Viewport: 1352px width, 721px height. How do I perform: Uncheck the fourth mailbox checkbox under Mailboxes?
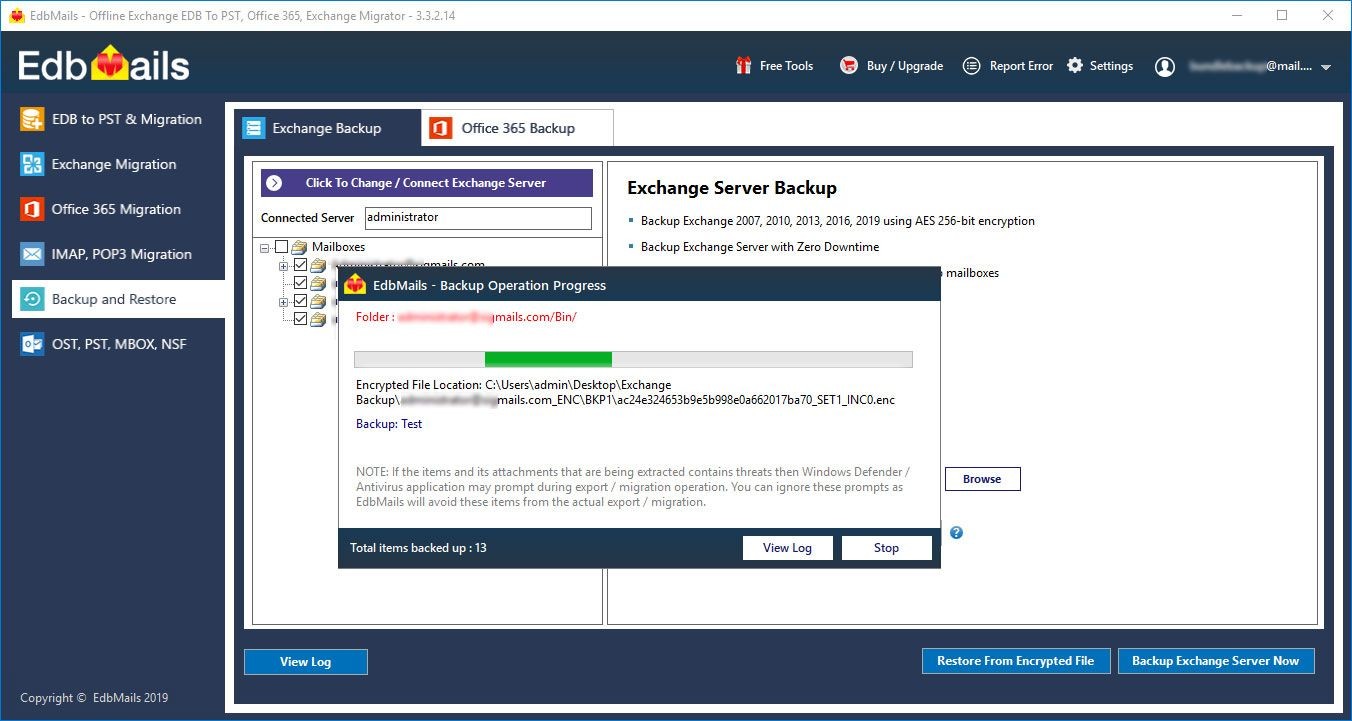click(x=300, y=319)
